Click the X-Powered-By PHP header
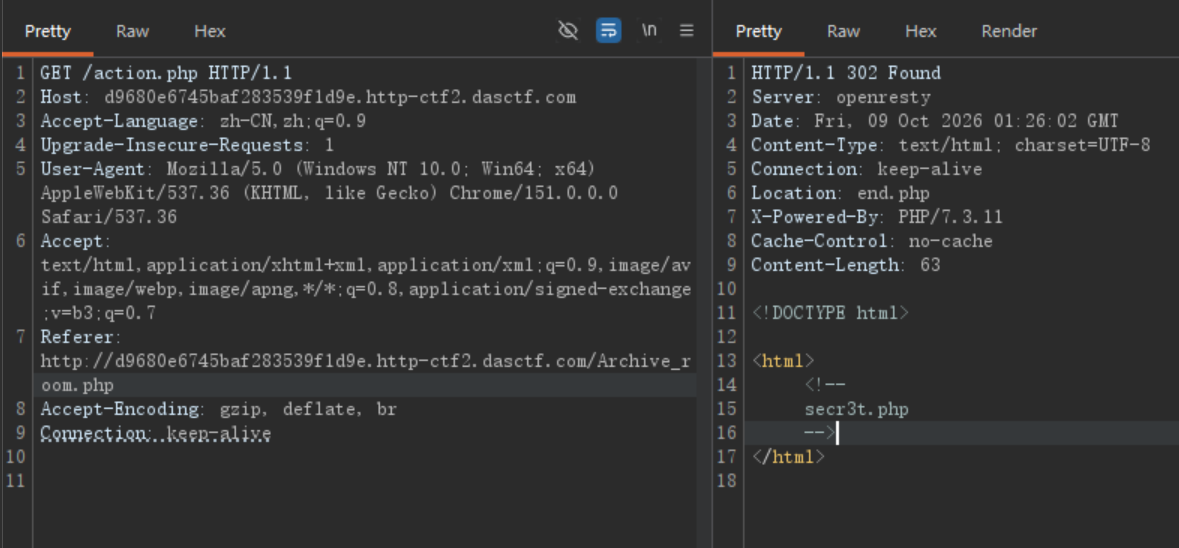Viewport: 1179px width, 548px height. [877, 217]
